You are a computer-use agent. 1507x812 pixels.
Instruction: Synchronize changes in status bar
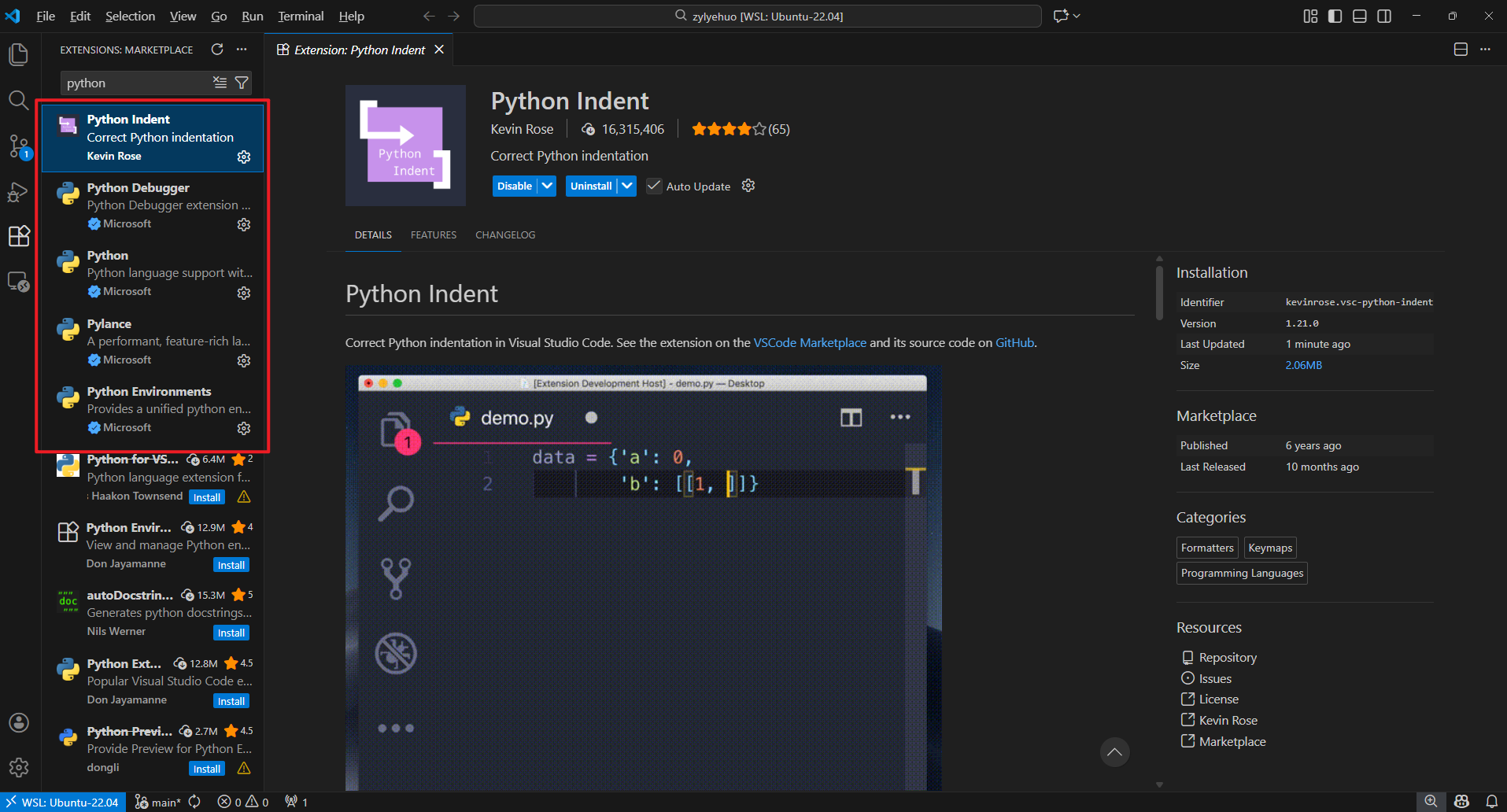[194, 802]
